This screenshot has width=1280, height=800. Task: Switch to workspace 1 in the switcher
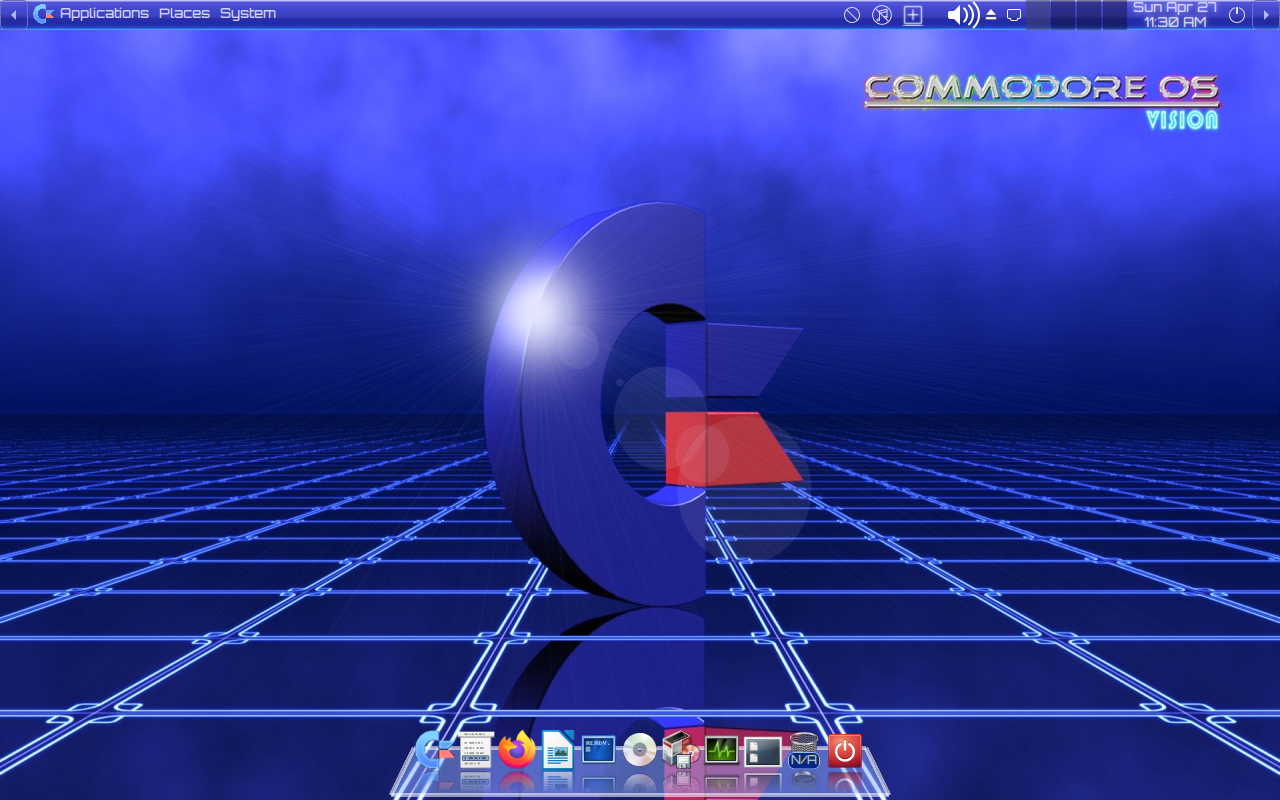coord(1038,14)
